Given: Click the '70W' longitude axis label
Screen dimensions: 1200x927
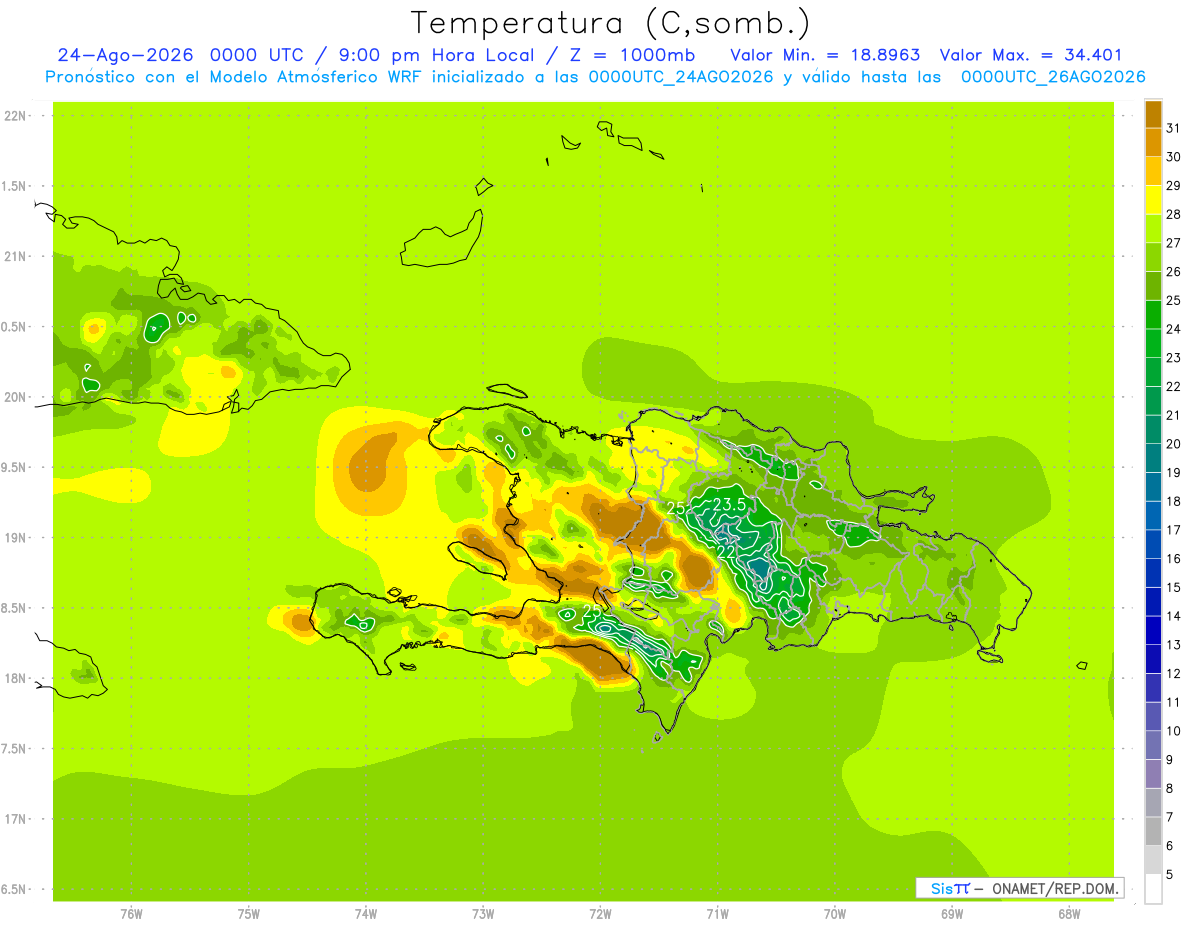Looking at the screenshot, I should click(x=835, y=914).
